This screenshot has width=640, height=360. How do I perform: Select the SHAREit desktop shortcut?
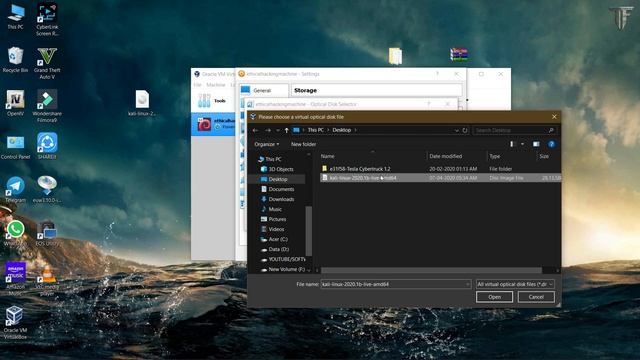tap(47, 146)
